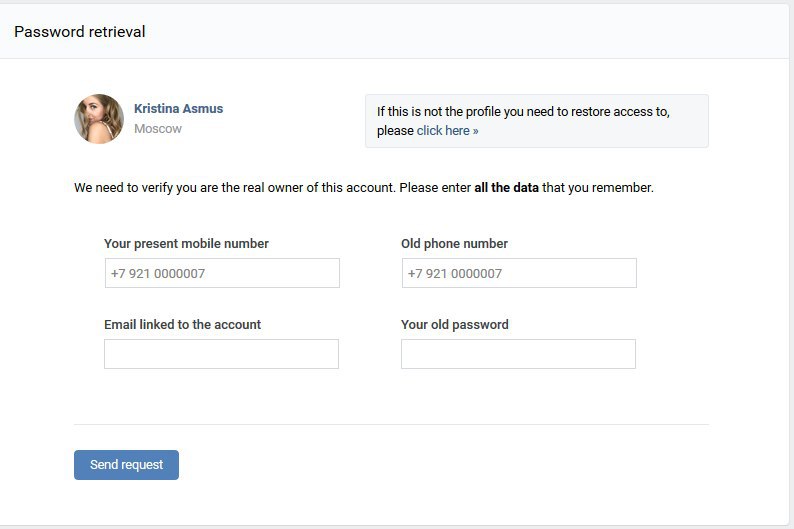Click the "Your present mobile number" label
Viewport: 794px width, 529px height.
(186, 243)
